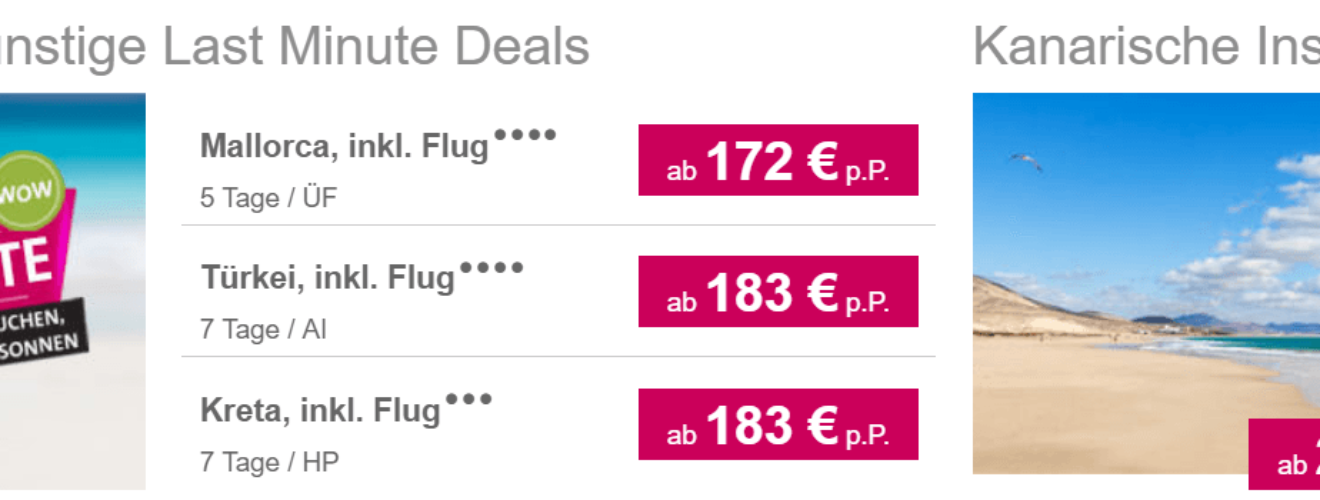
Task: Open the Türkei inkl. Flug offer
Action: [x=328, y=278]
